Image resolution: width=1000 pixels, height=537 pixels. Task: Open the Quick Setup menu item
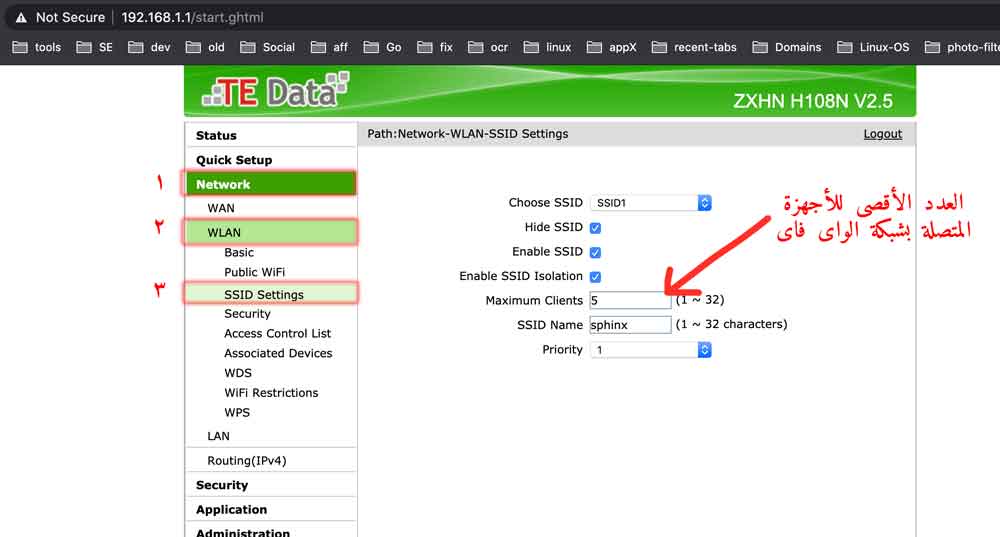(234, 160)
